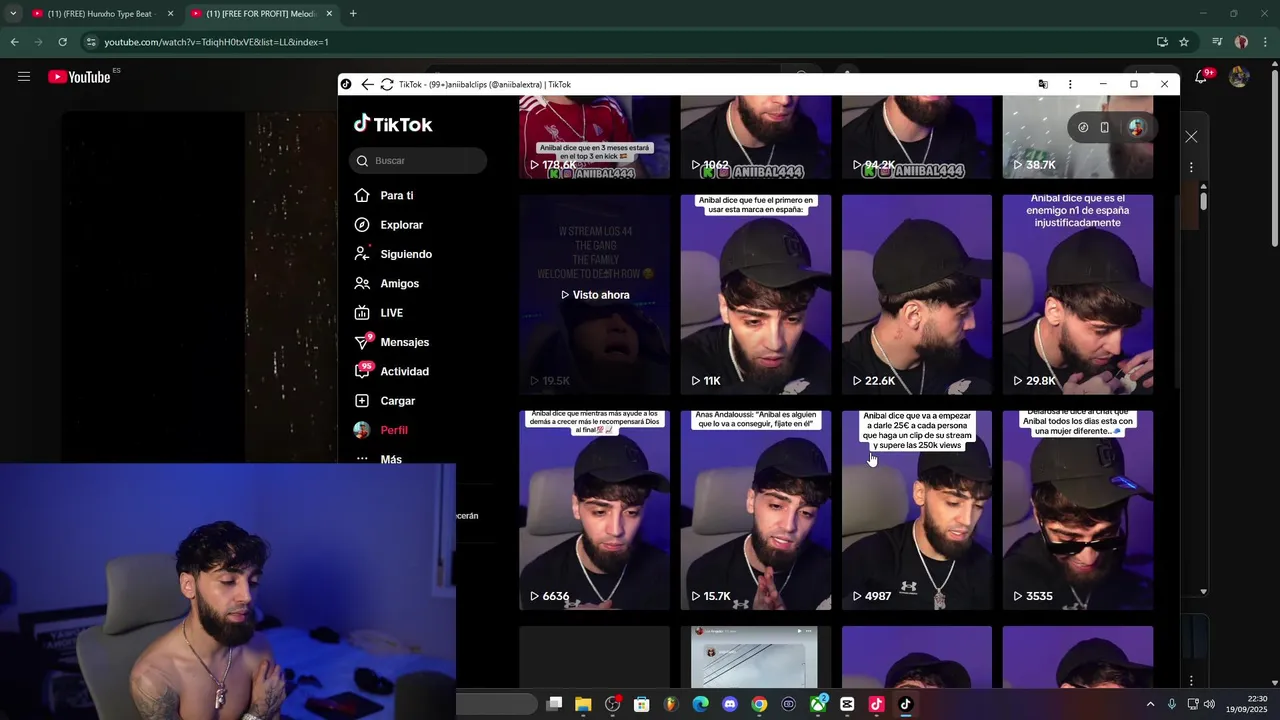Screen dimensions: 1280x720
Task: Close the FREE FOR PROFIT tab
Action: point(329,14)
